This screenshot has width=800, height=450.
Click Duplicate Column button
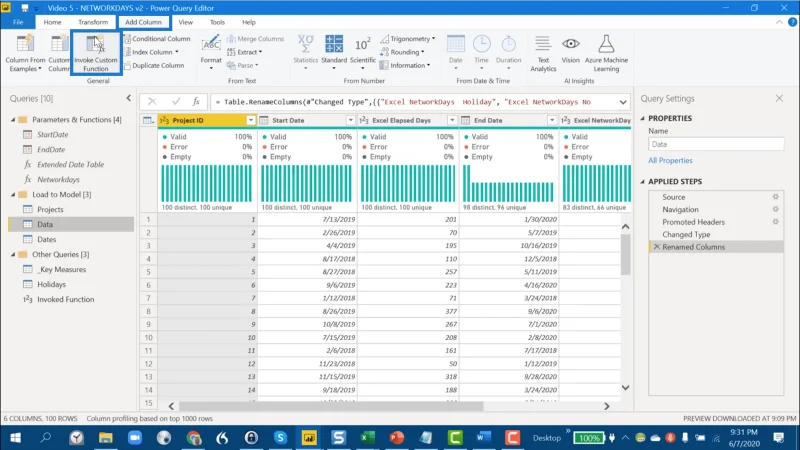[154, 65]
